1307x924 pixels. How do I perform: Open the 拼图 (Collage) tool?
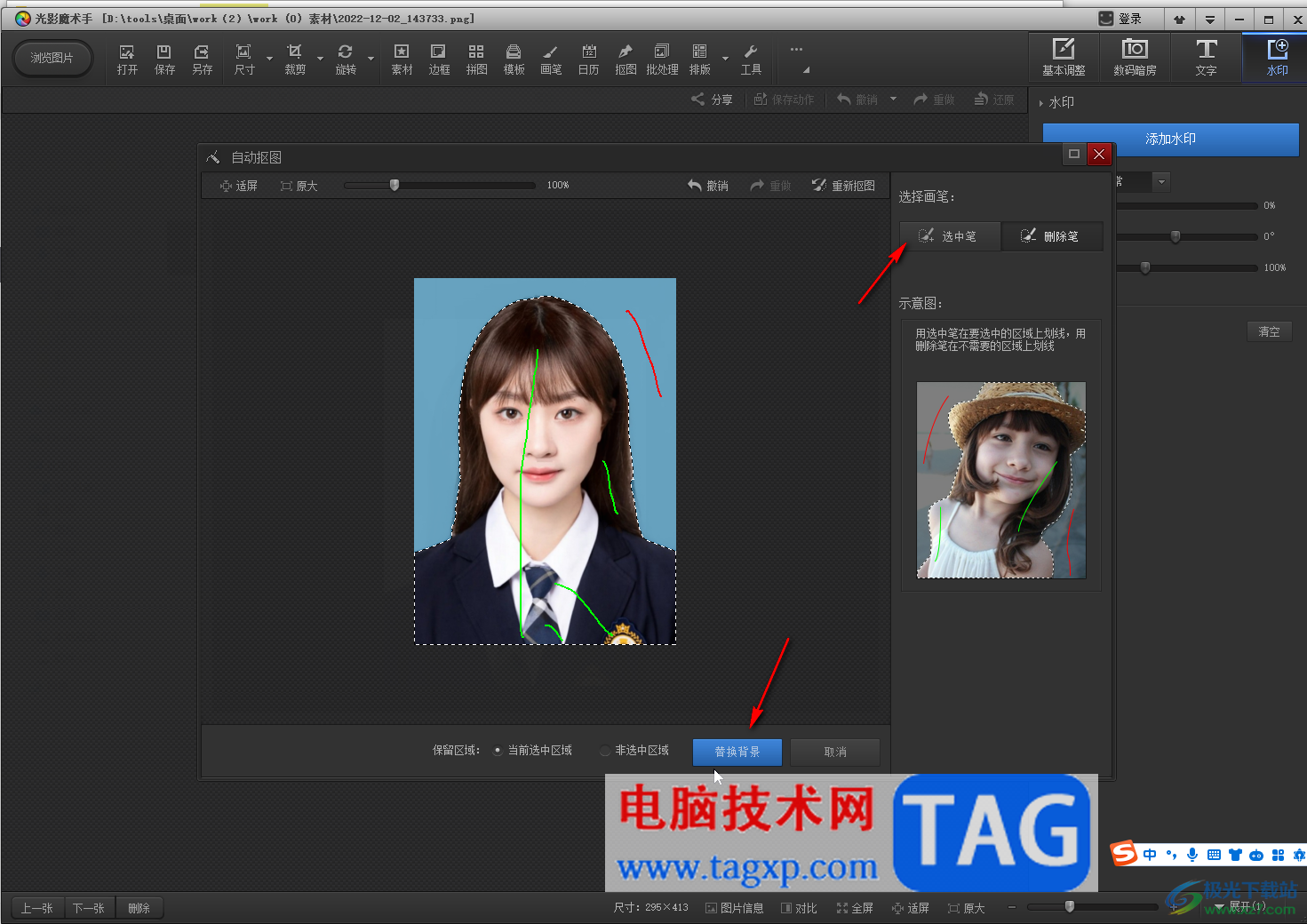[476, 59]
